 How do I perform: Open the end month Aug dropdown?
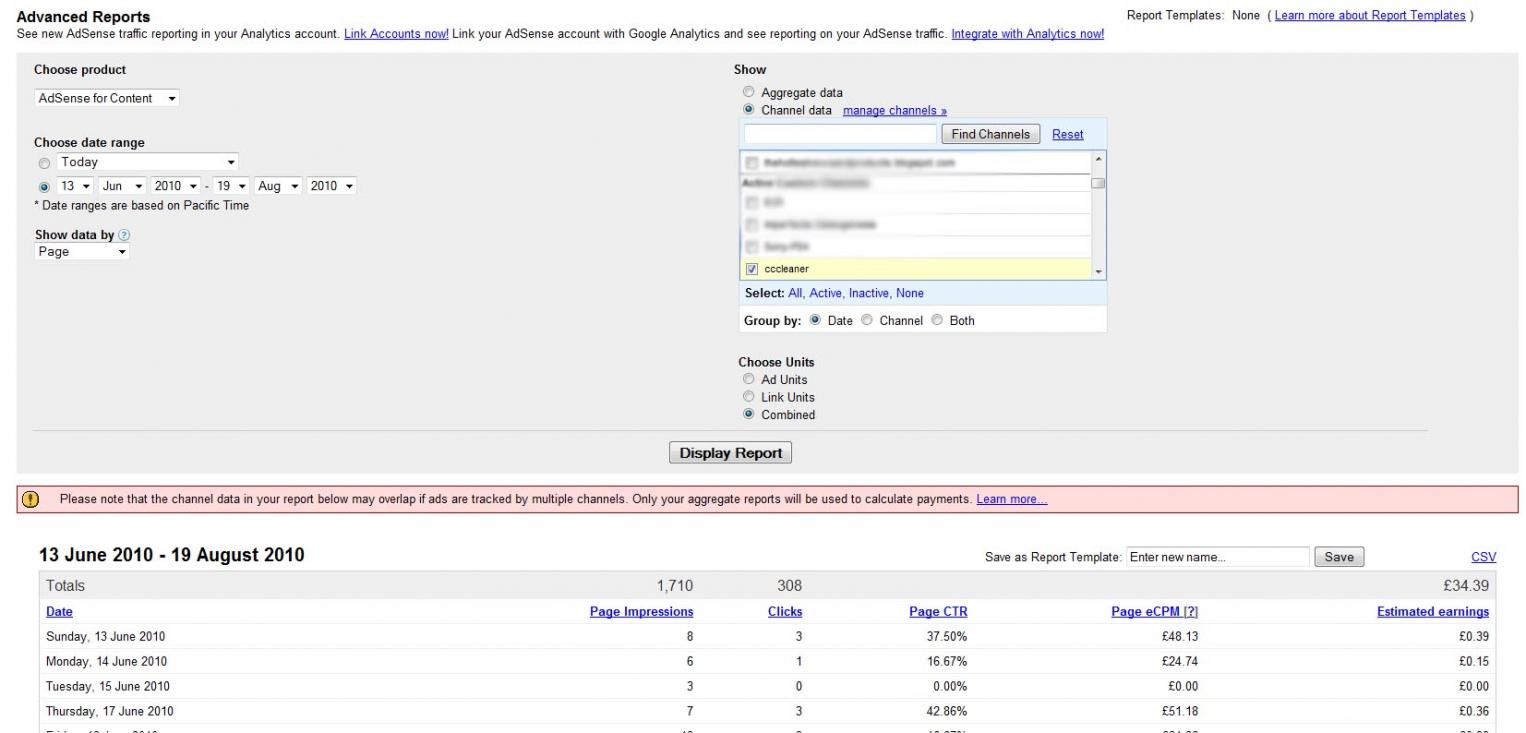[x=279, y=186]
